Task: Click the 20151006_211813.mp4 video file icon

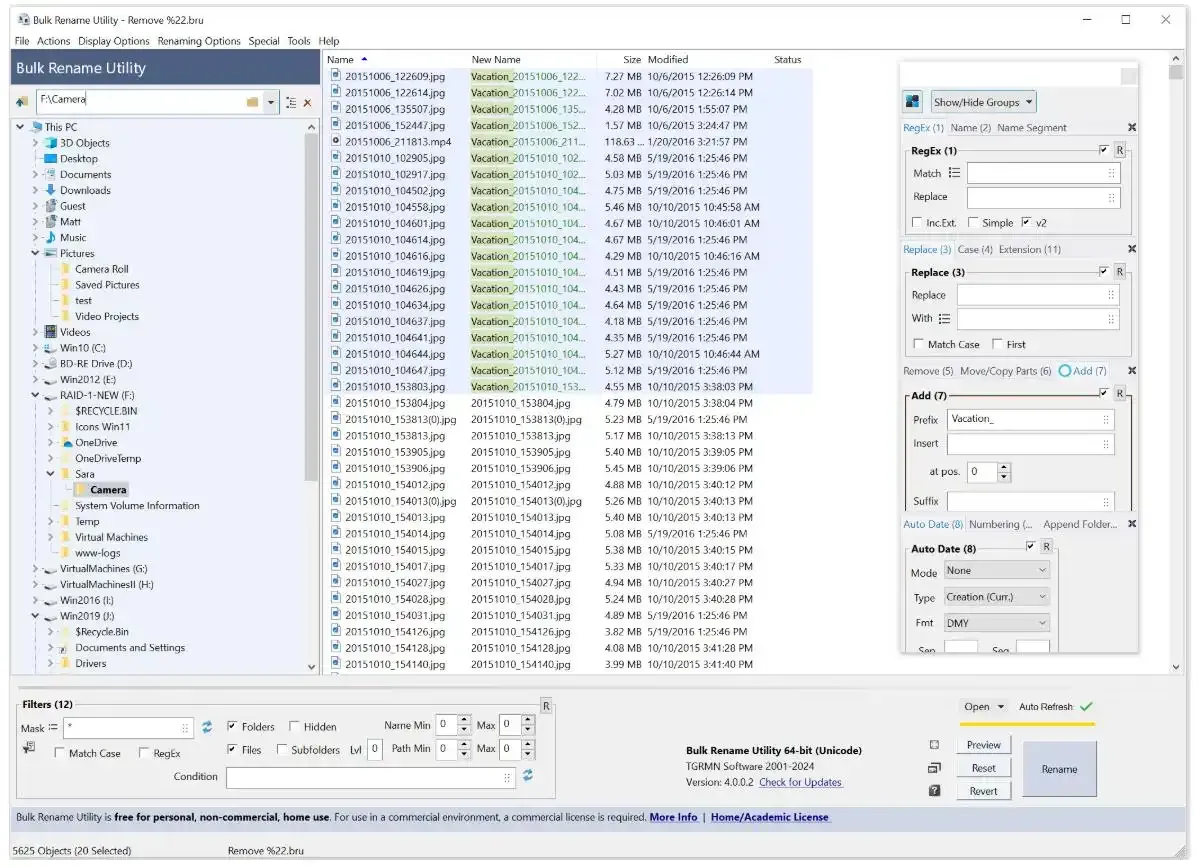Action: (x=335, y=141)
